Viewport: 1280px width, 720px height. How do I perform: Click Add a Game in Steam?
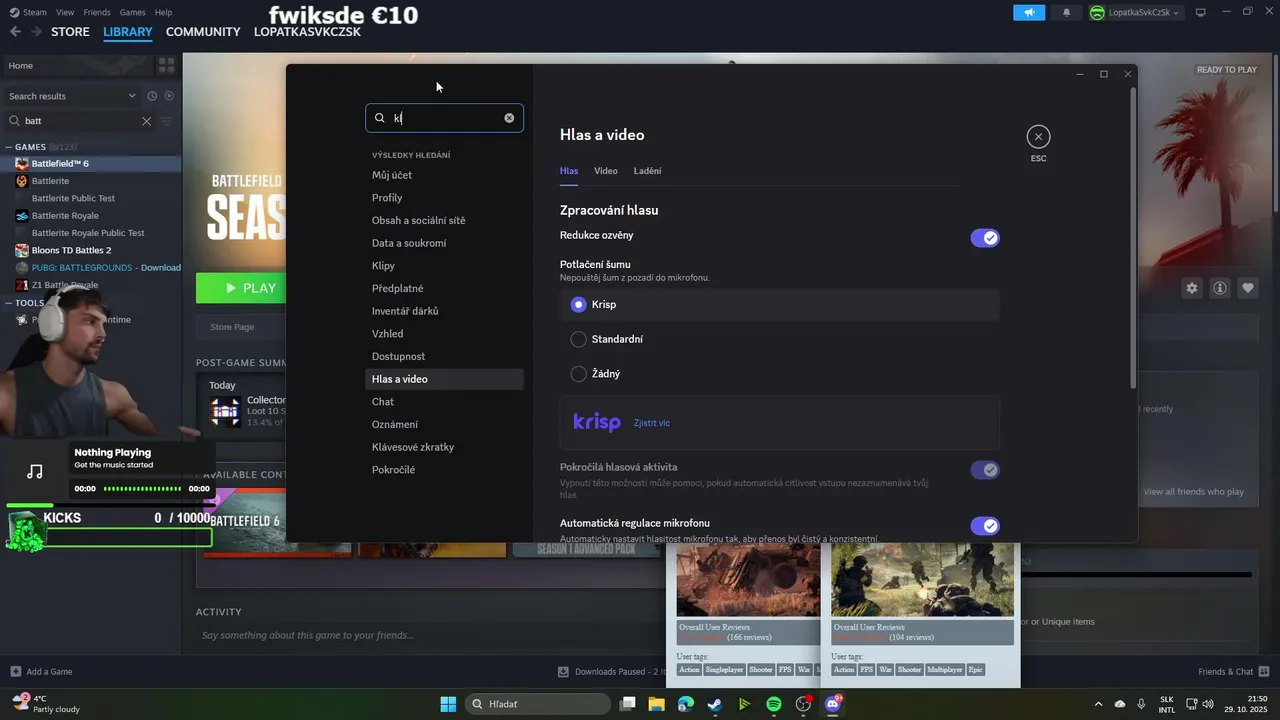[x=41, y=672]
